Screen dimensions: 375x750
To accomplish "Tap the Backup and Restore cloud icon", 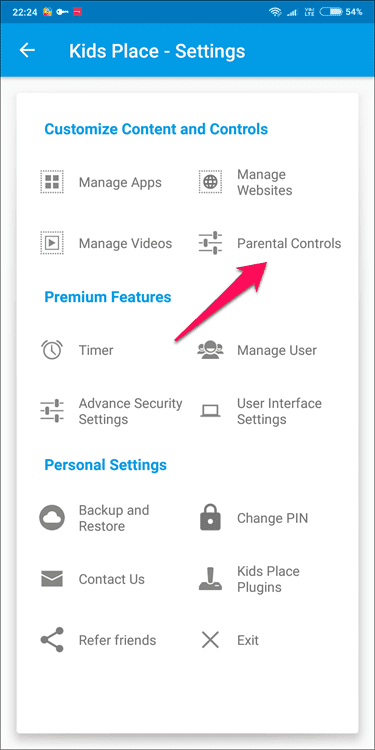I will 52,518.
